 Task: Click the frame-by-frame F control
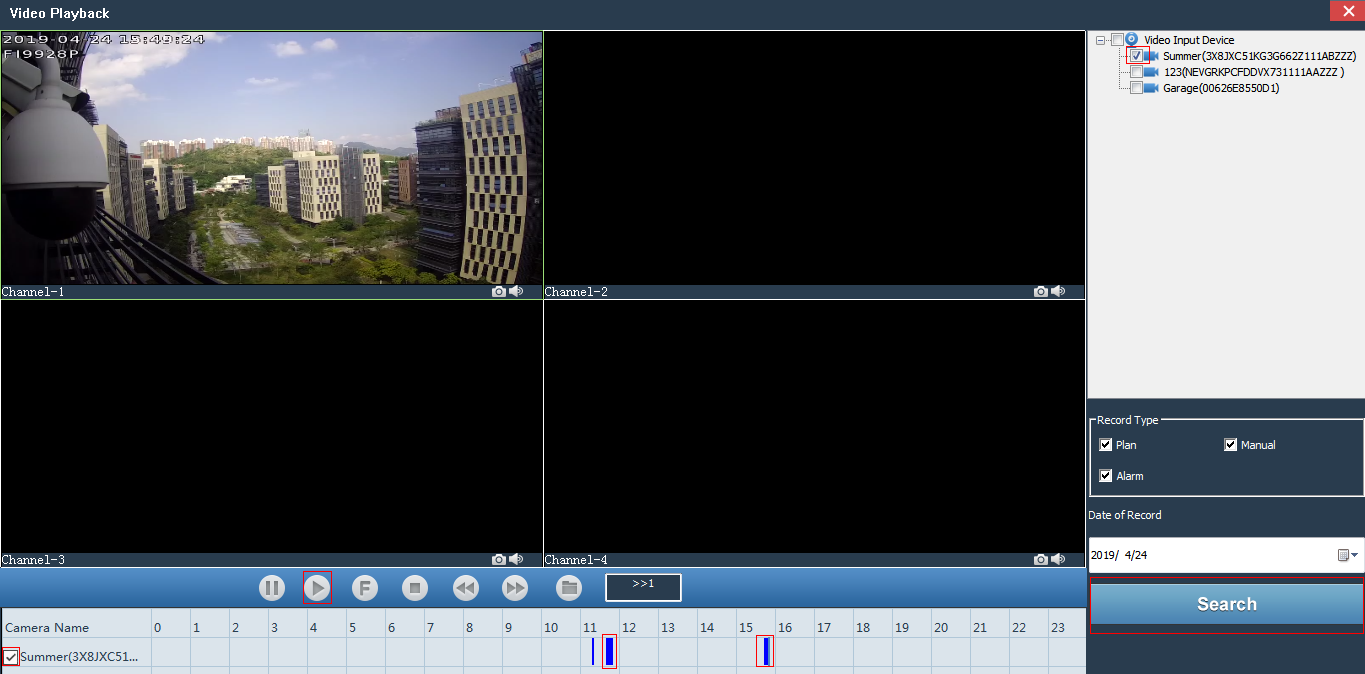pyautogui.click(x=364, y=588)
